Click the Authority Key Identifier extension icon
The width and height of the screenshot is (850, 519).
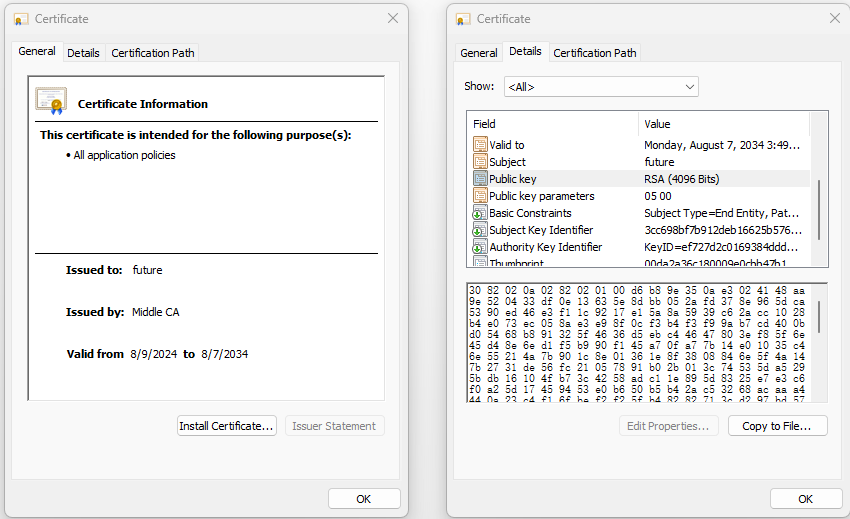(x=480, y=247)
